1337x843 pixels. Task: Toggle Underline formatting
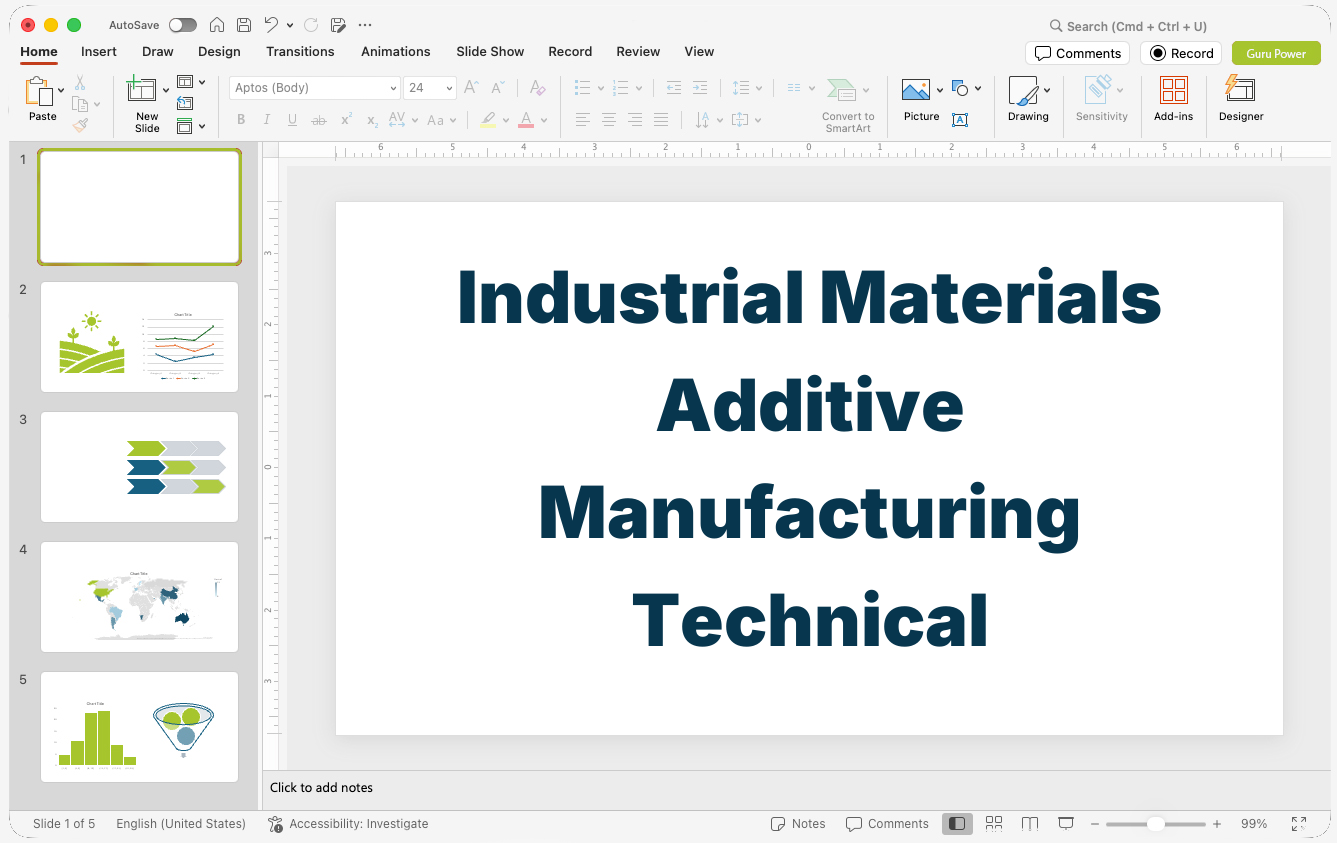pyautogui.click(x=292, y=120)
